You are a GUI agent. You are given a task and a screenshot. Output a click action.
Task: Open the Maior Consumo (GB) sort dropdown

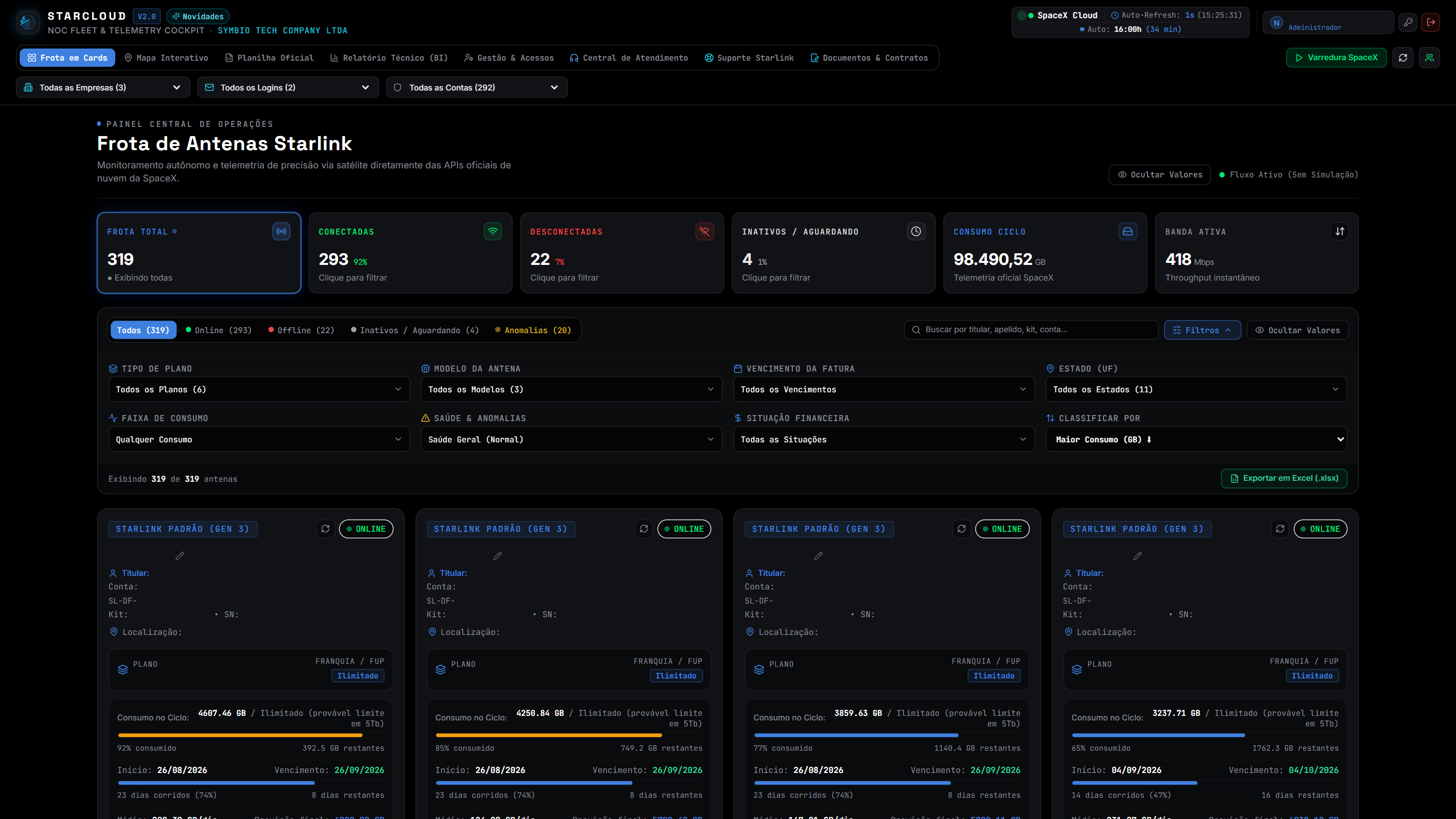(1196, 439)
